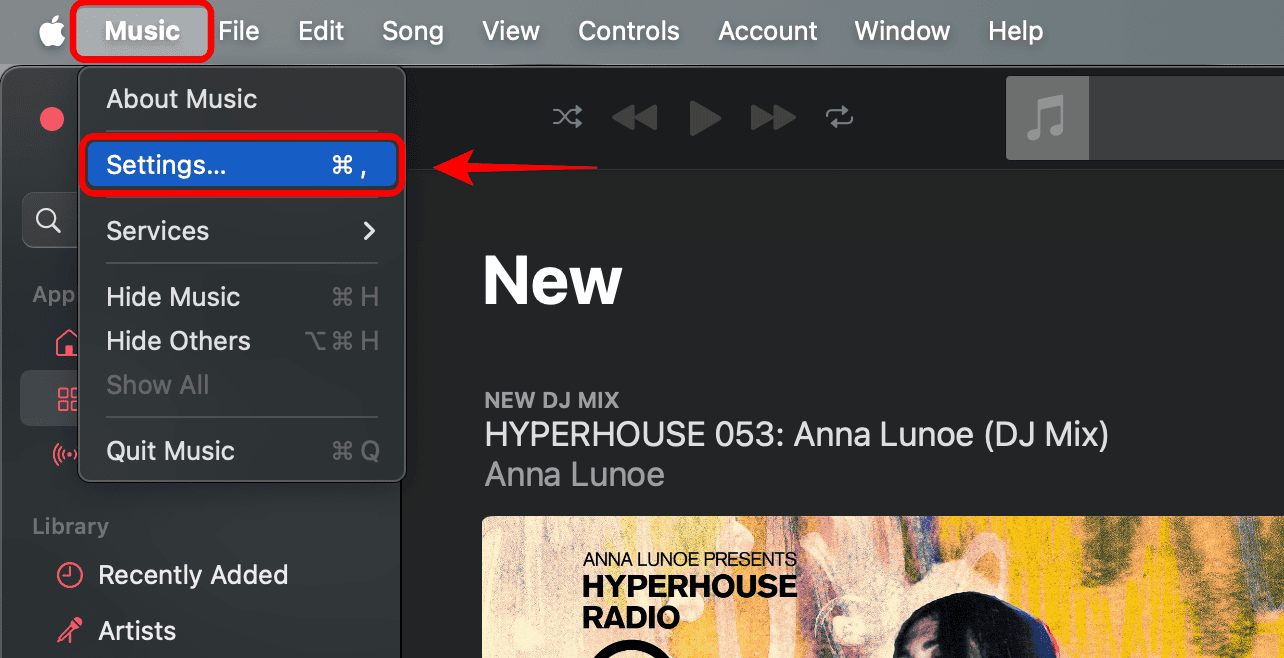The image size is (1284, 658).
Task: Click the music note artwork placeholder
Action: tap(1046, 118)
